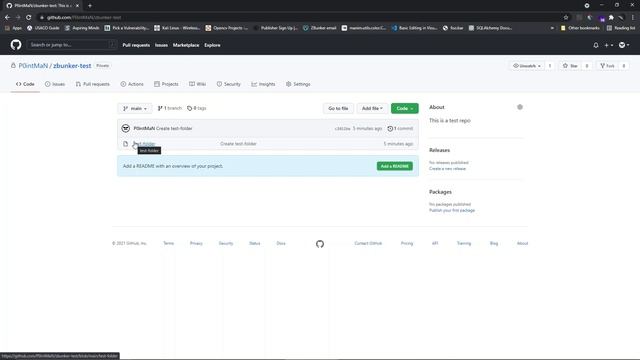Open the Create test-folder commit message
The height and width of the screenshot is (360, 640).
pos(174,128)
